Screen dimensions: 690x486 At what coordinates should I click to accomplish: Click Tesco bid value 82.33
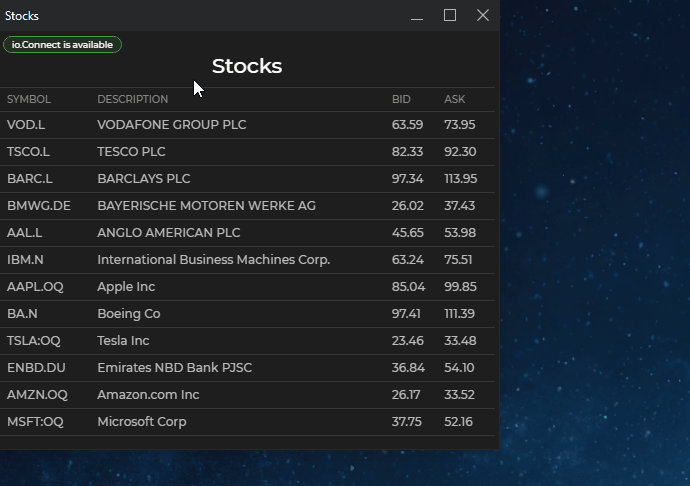pos(407,151)
